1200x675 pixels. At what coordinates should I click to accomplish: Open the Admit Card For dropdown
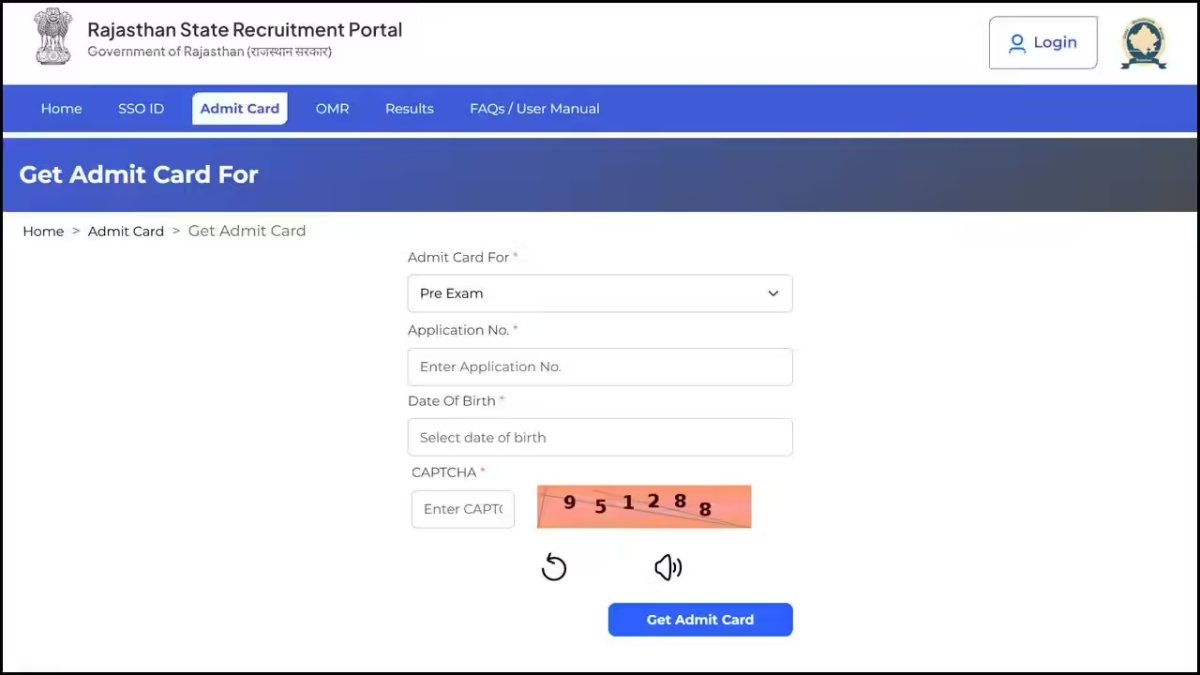tap(600, 293)
